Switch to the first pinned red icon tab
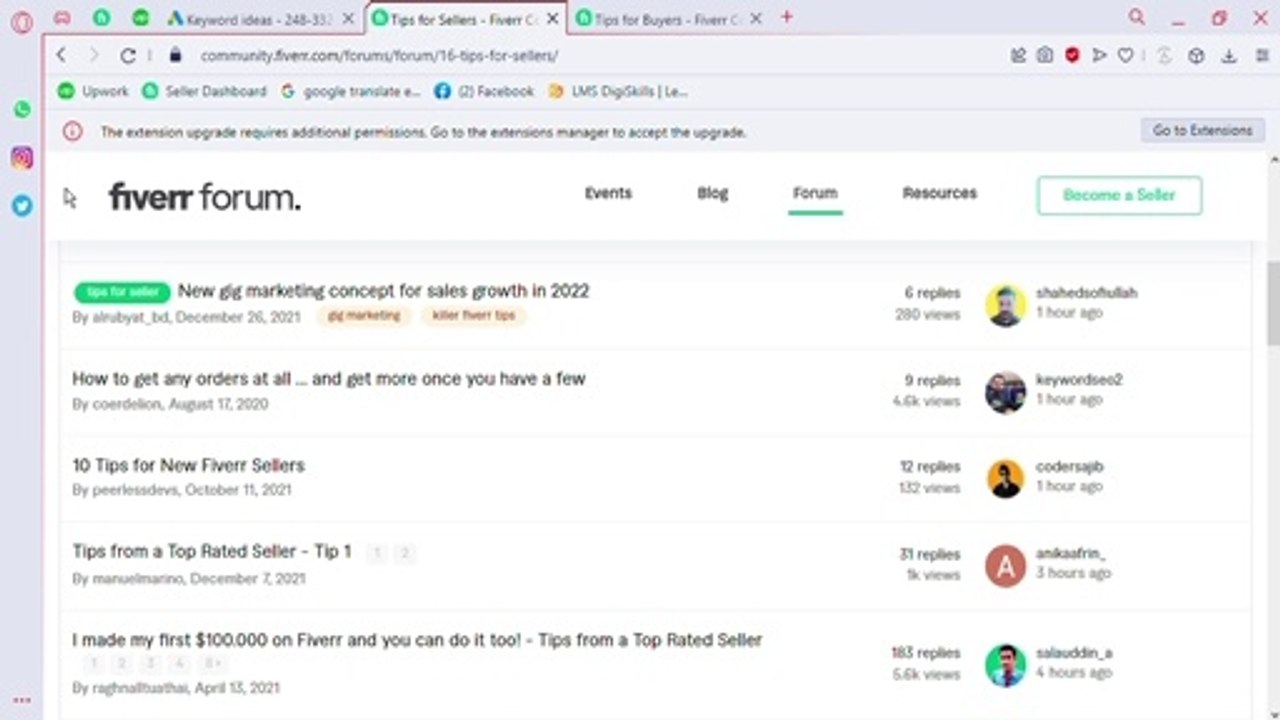 (x=62, y=17)
